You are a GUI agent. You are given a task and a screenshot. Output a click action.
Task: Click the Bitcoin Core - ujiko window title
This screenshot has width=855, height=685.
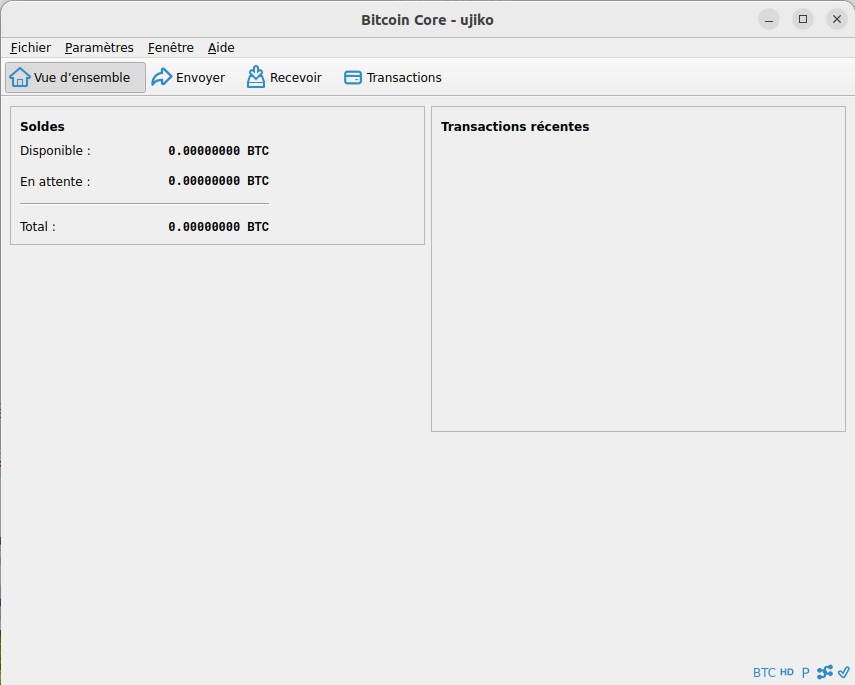pyautogui.click(x=428, y=20)
